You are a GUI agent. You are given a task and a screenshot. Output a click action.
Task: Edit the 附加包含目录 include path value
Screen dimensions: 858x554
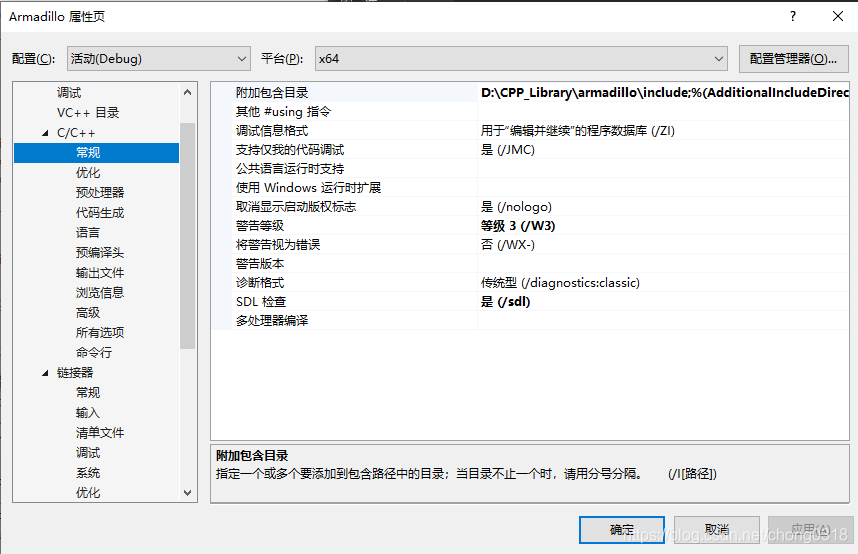coord(664,93)
